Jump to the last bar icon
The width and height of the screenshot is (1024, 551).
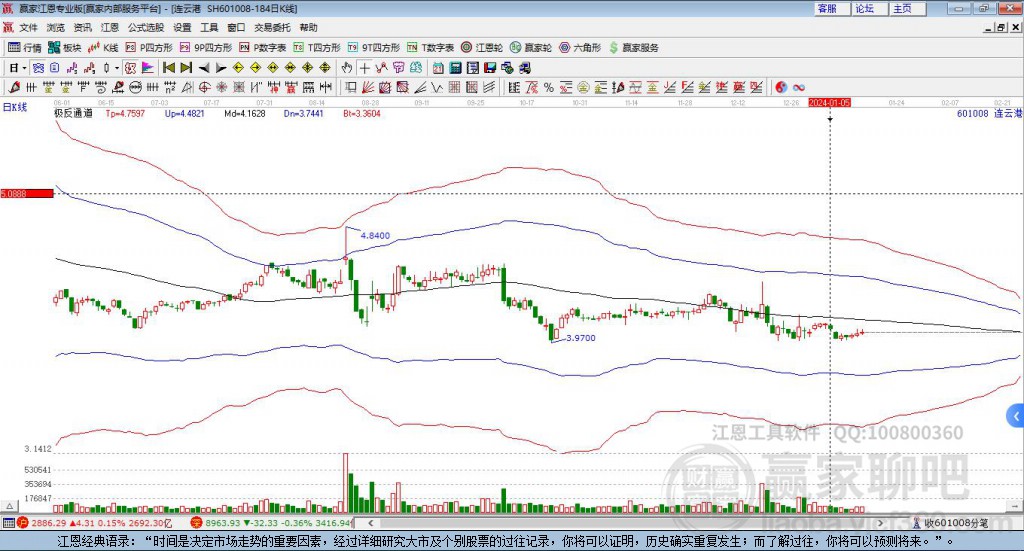(186, 68)
